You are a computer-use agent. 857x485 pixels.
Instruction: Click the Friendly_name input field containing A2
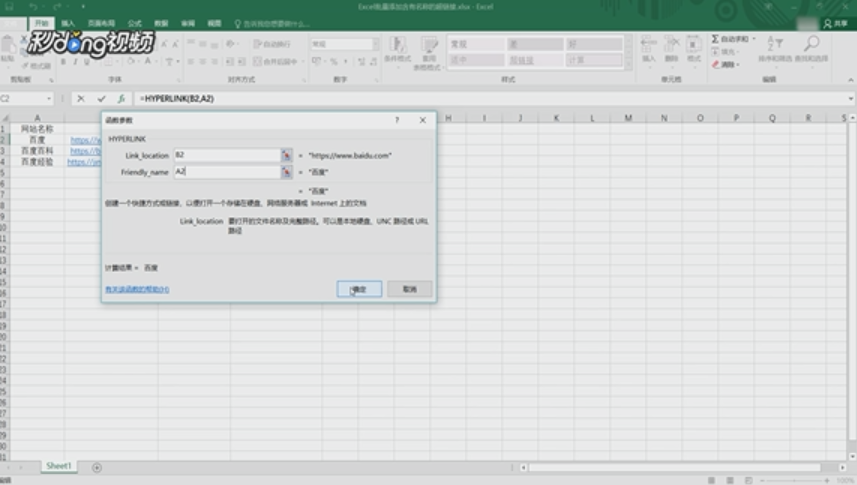click(x=227, y=172)
